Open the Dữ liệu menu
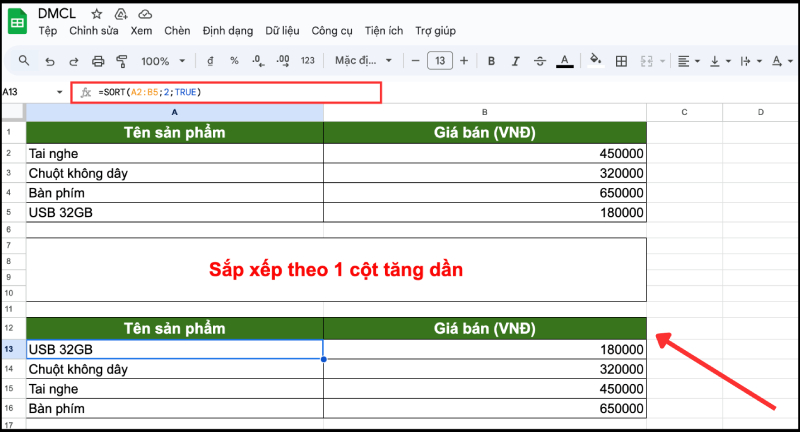The image size is (800, 432). coord(282,31)
